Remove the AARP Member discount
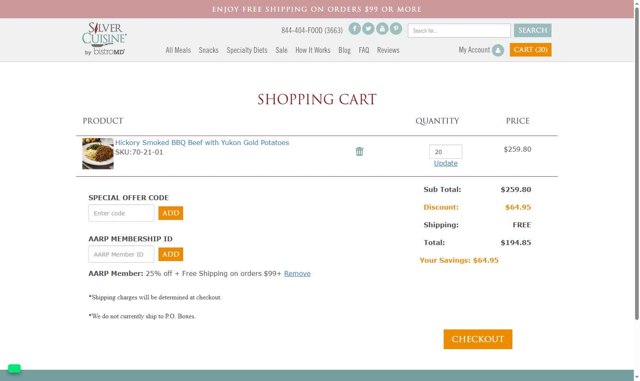The width and height of the screenshot is (640, 381). pyautogui.click(x=297, y=274)
